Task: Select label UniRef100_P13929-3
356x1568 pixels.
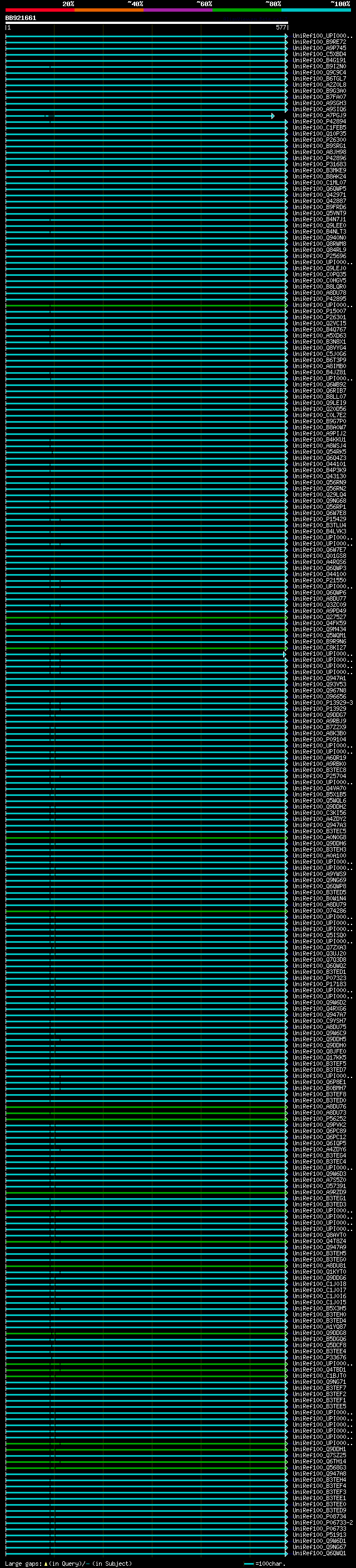Action: coord(323,703)
